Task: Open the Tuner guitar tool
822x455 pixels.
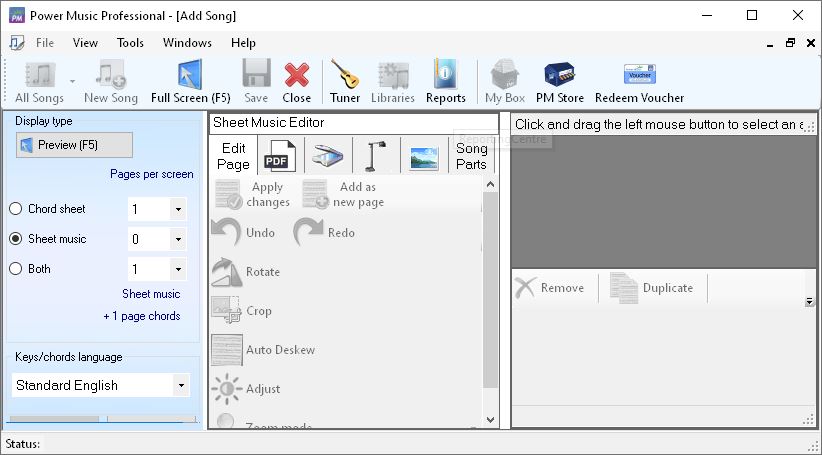Action: (x=345, y=81)
